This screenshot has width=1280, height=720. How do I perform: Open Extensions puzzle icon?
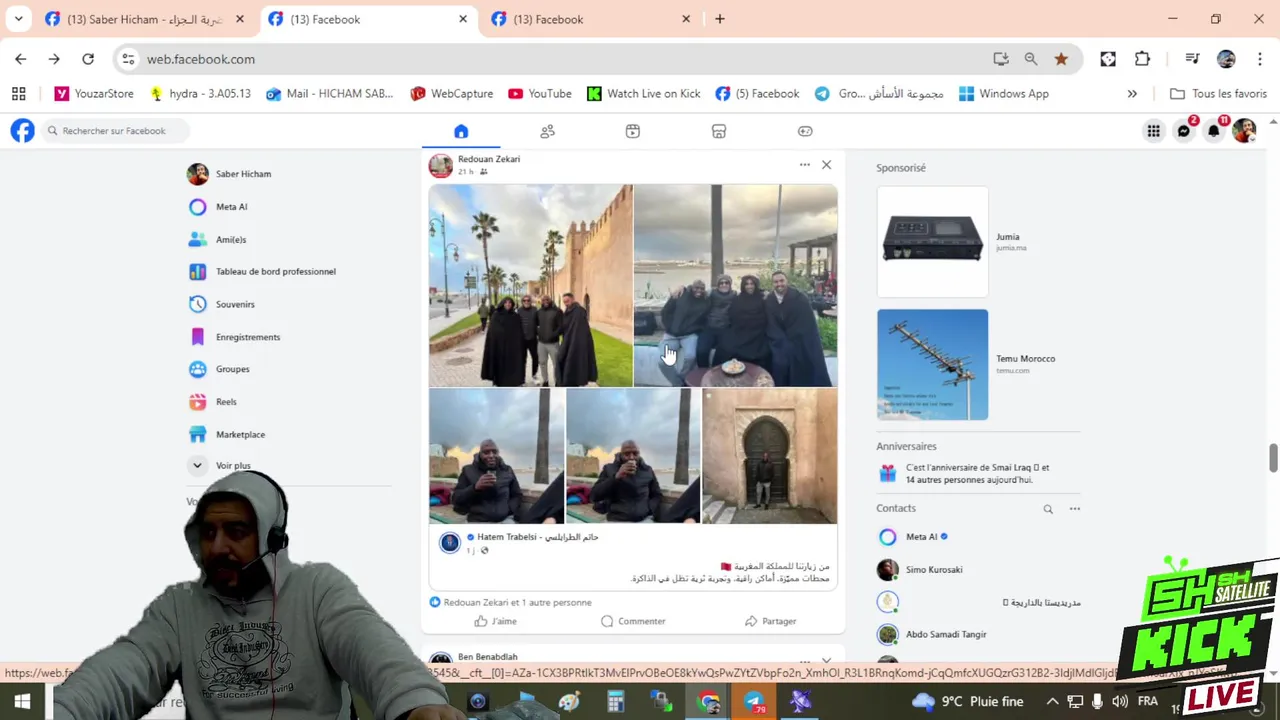1143,59
